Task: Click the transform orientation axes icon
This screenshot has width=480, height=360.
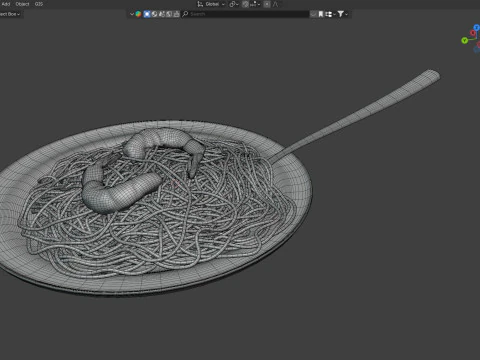Action: point(200,4)
